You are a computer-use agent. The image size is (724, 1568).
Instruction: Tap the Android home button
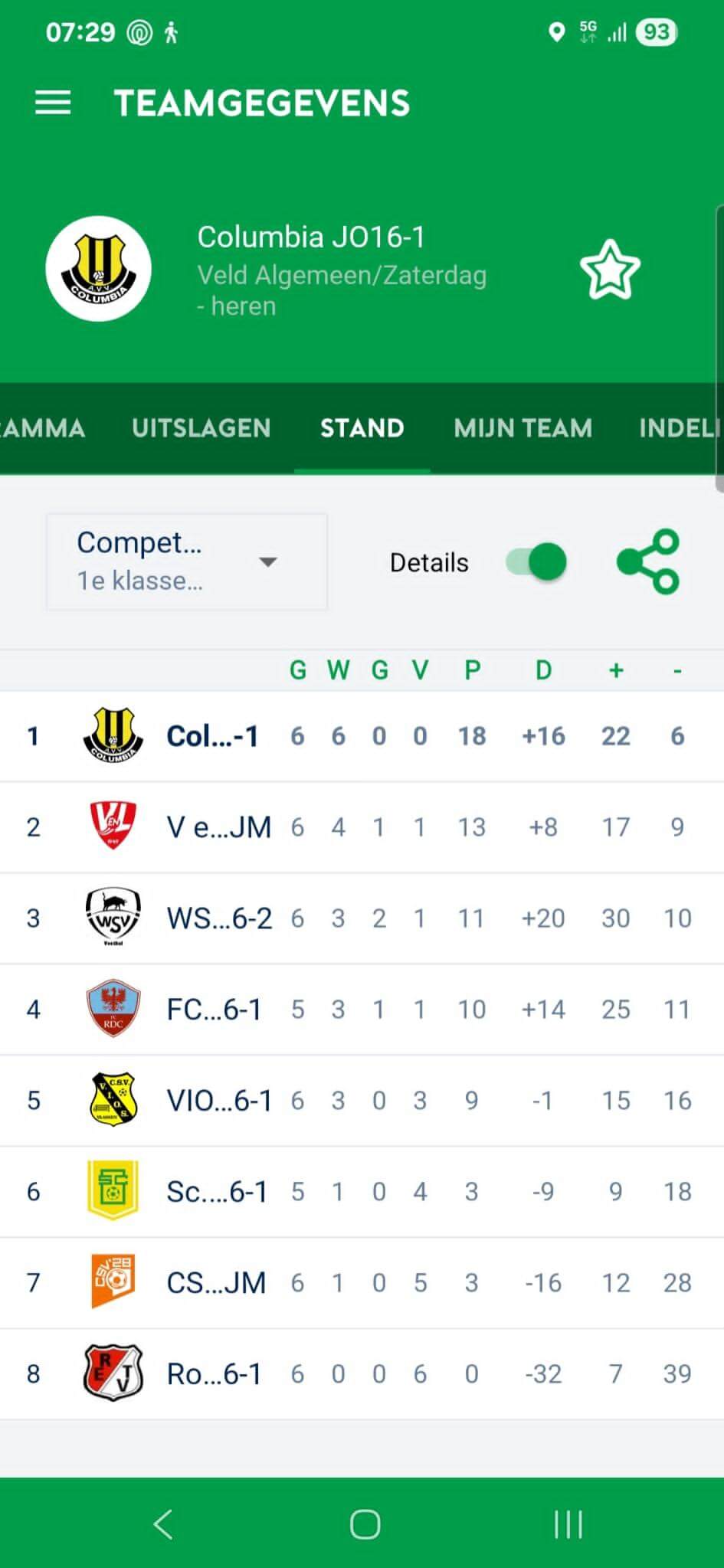[365, 1524]
